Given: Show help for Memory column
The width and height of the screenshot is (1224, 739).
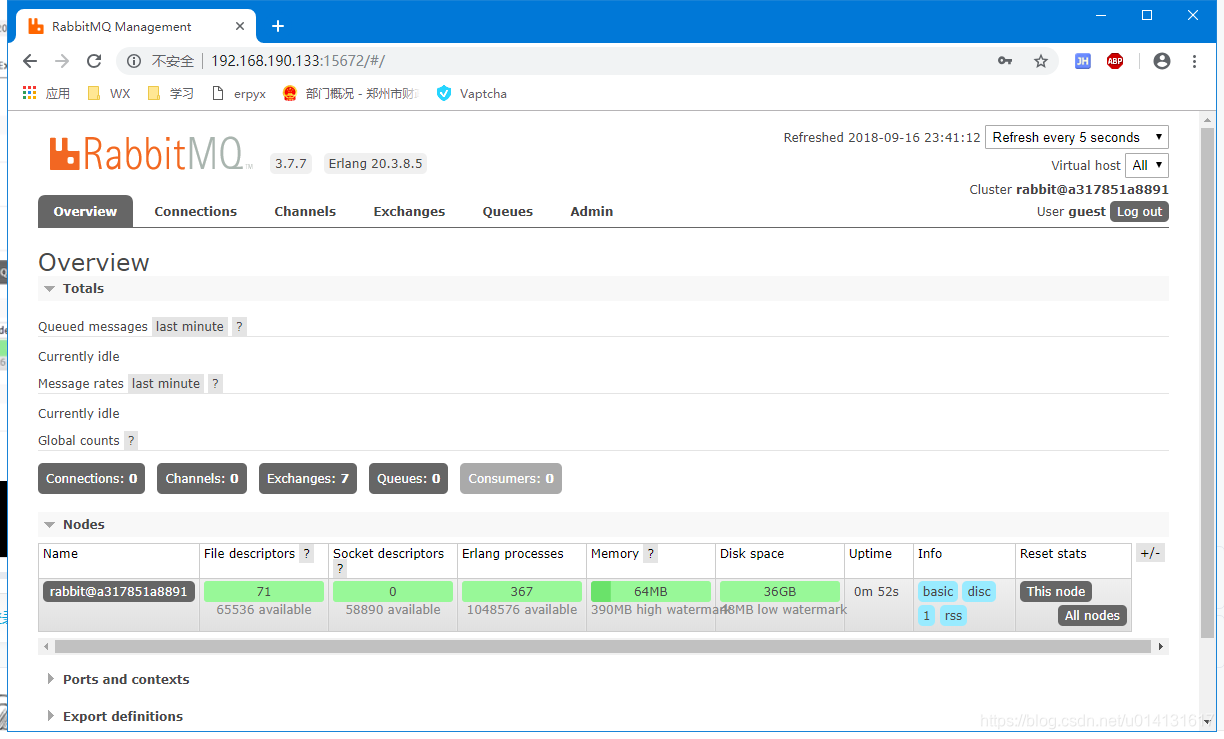Looking at the screenshot, I should pos(651,554).
